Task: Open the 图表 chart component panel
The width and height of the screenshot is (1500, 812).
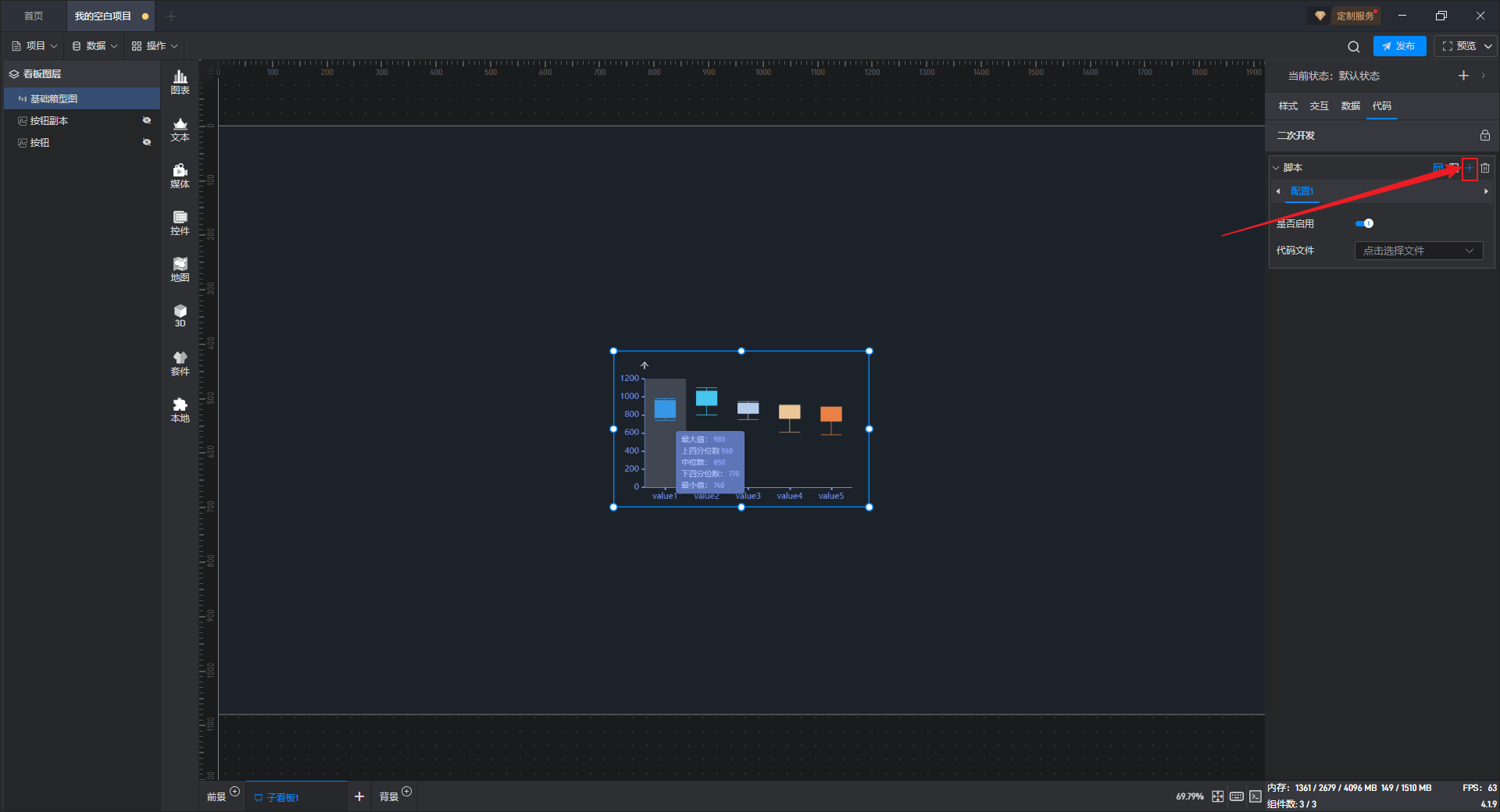Action: [180, 81]
